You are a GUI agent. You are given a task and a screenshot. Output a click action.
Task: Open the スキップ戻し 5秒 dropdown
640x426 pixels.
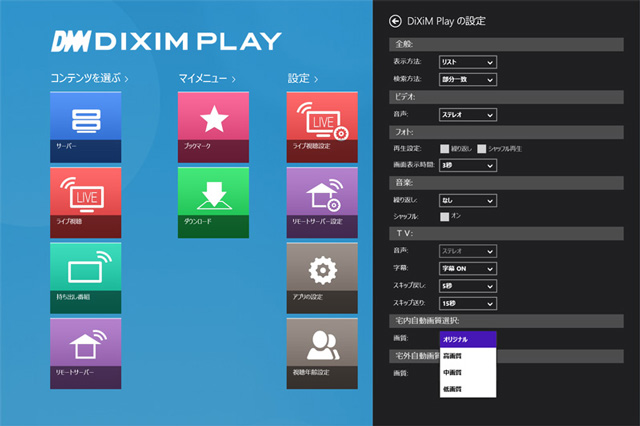468,286
